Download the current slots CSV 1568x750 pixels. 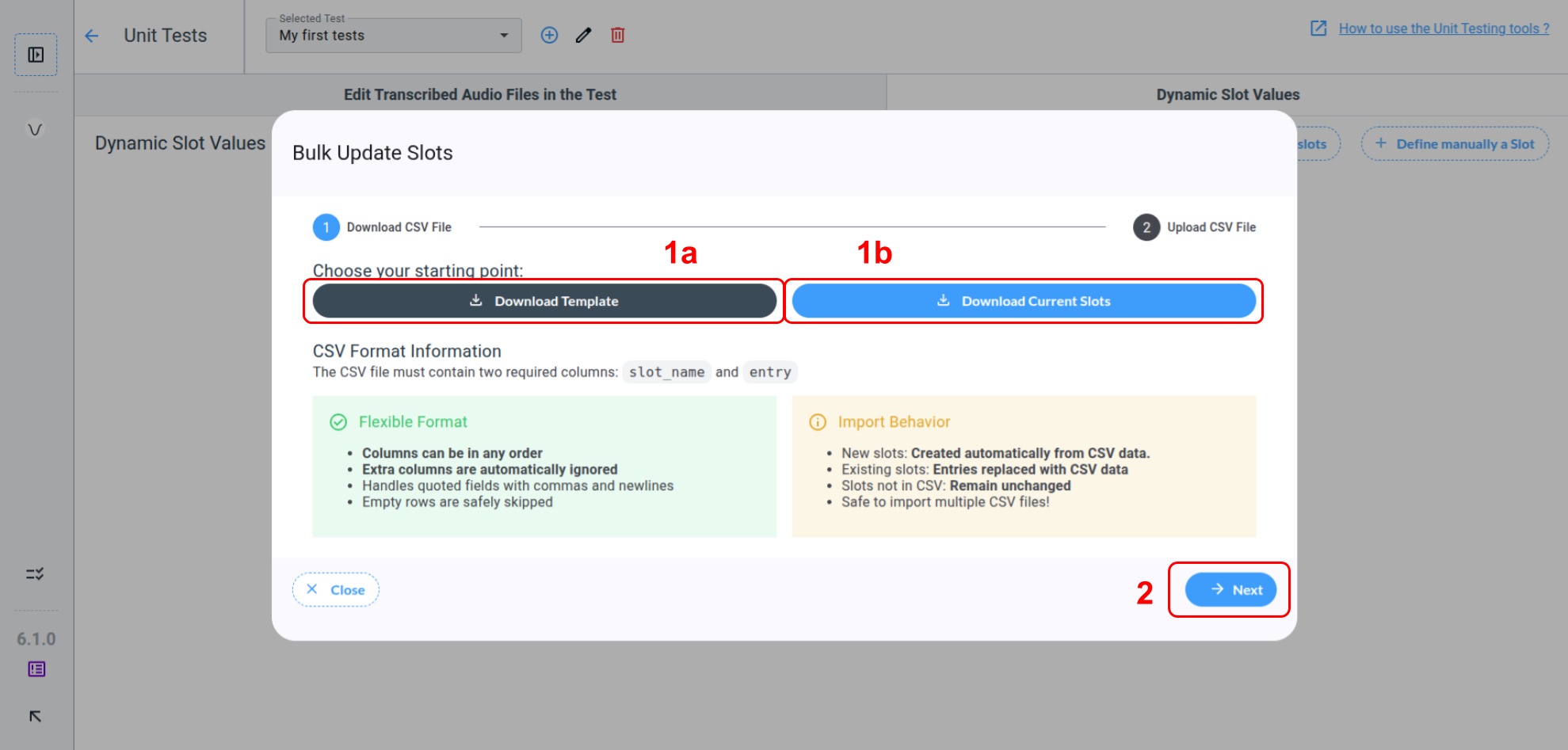1024,301
